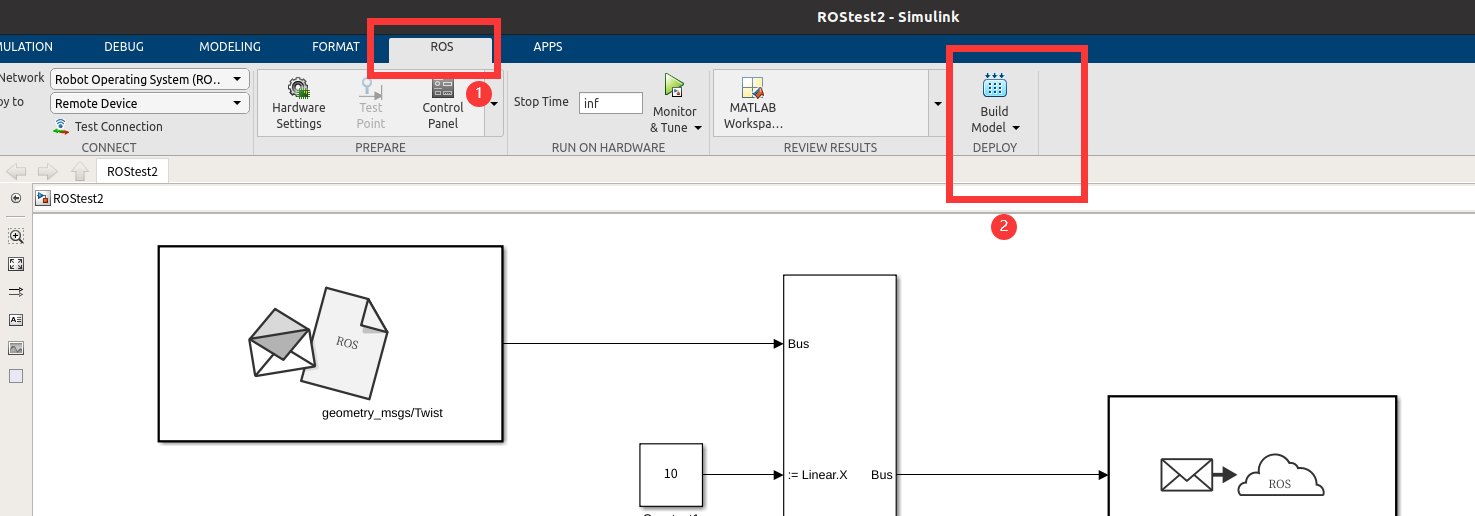Click the ROStest2 model icon in breadcrumb
Viewport: 1475px width, 516px height.
[x=43, y=198]
